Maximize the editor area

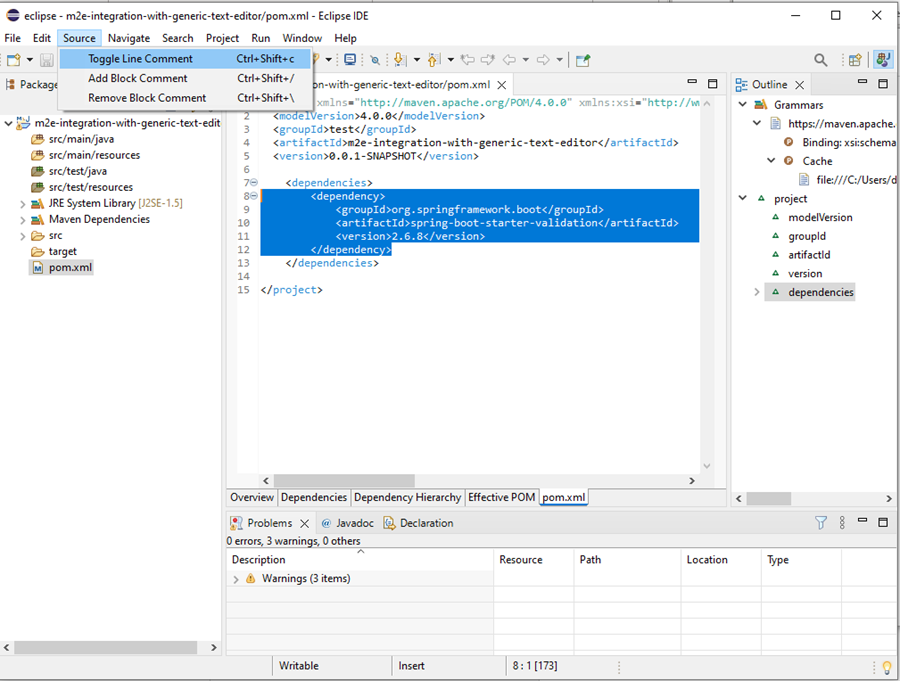713,84
